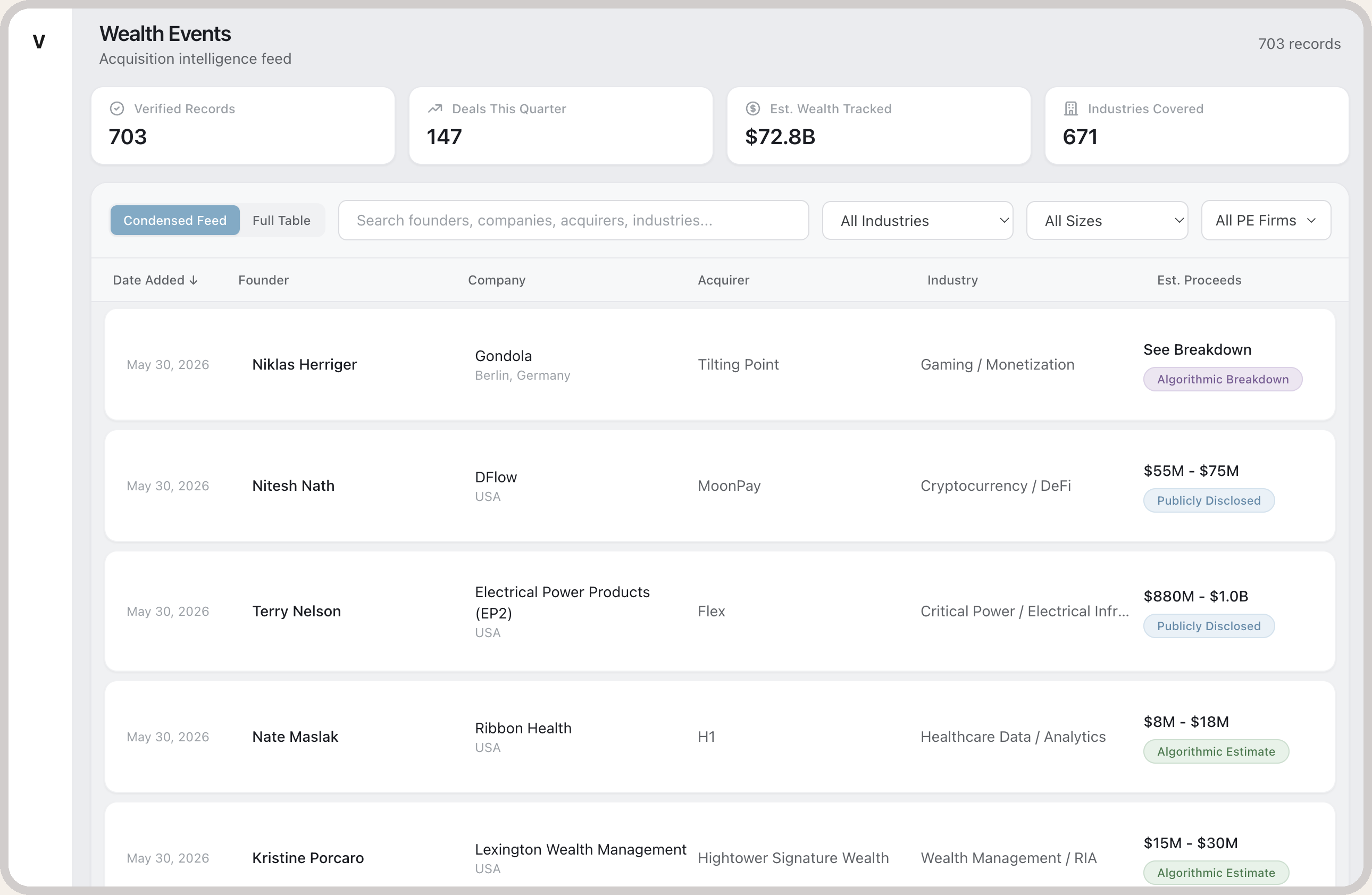The image size is (1372, 895).
Task: Click the Industries Covered building icon
Action: pos(1070,108)
